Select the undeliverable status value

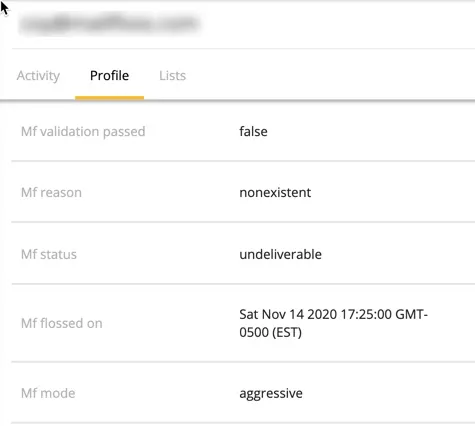281,254
